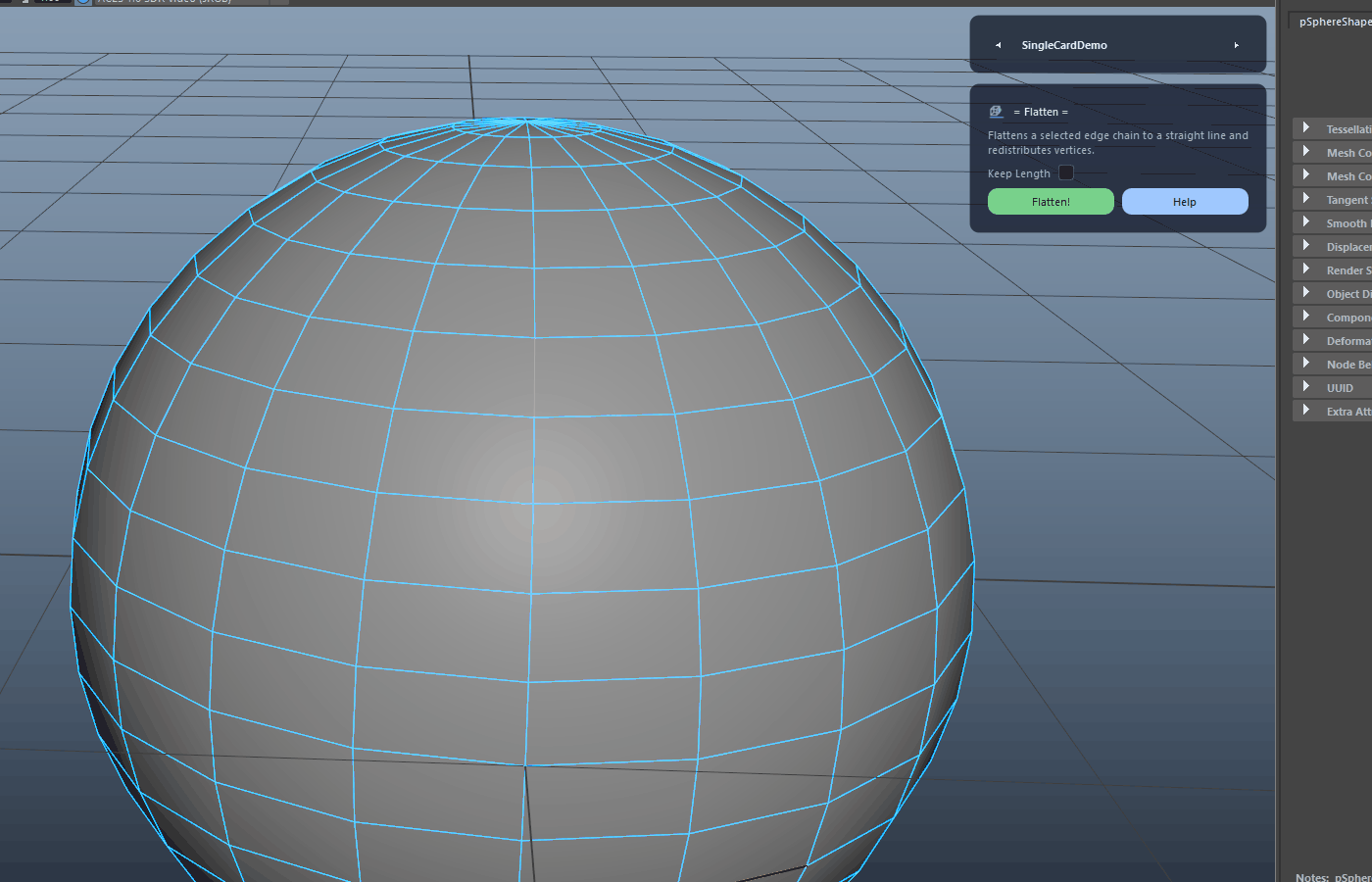Open Help for the Flatten tool
This screenshot has width=1372, height=882.
pos(1185,201)
